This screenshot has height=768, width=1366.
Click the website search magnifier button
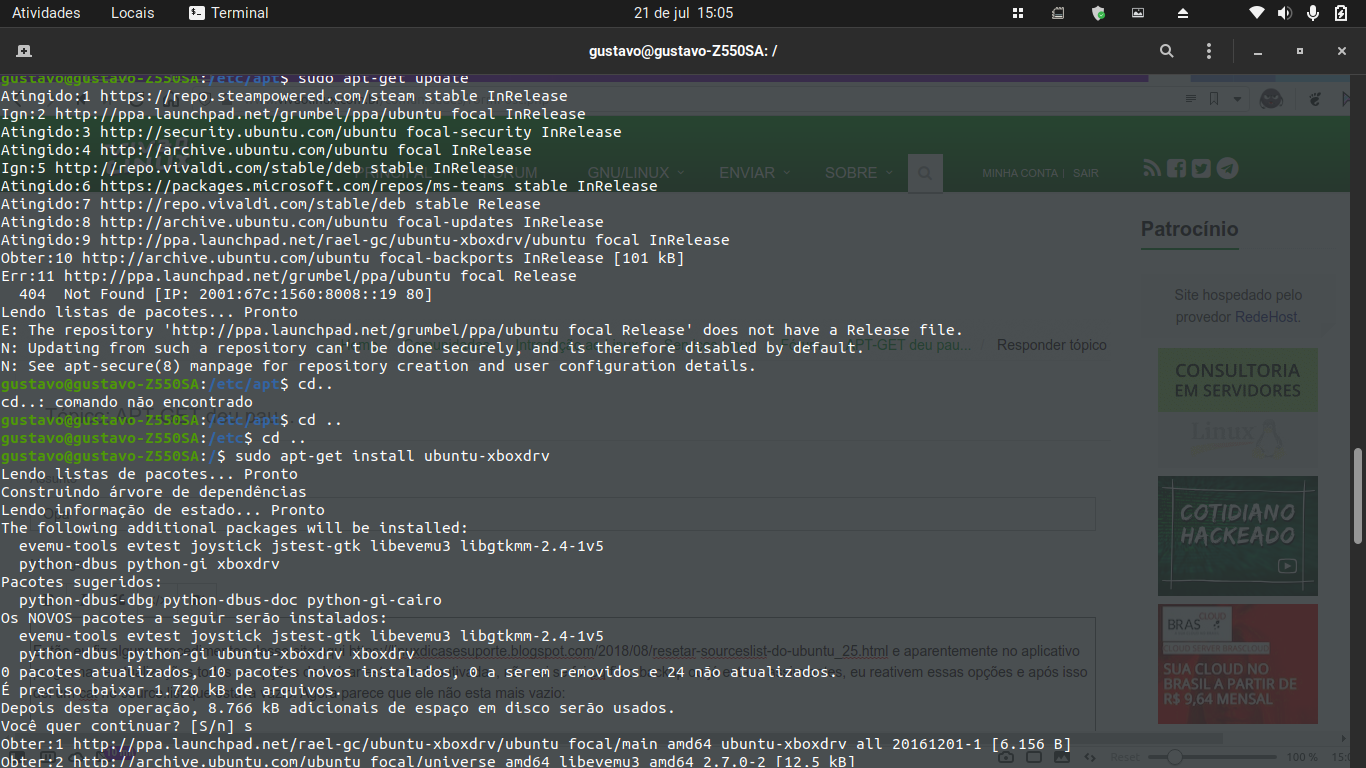tap(925, 174)
